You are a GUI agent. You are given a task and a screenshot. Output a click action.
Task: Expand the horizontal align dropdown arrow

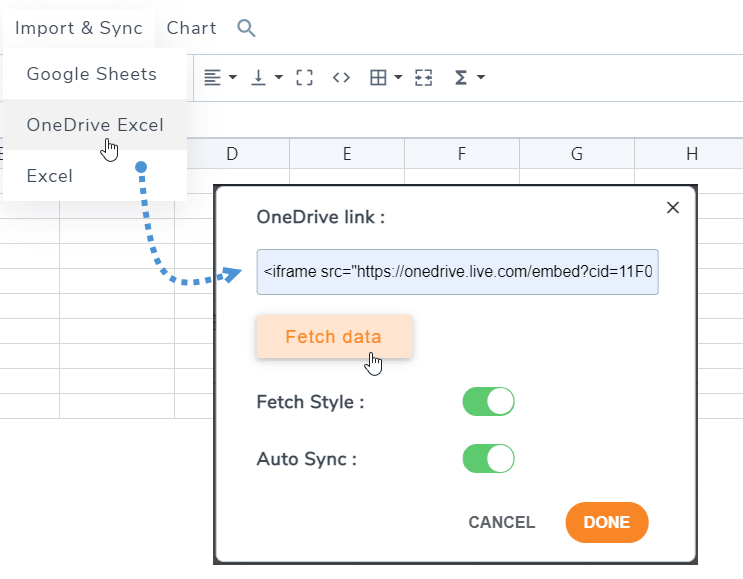[x=233, y=78]
